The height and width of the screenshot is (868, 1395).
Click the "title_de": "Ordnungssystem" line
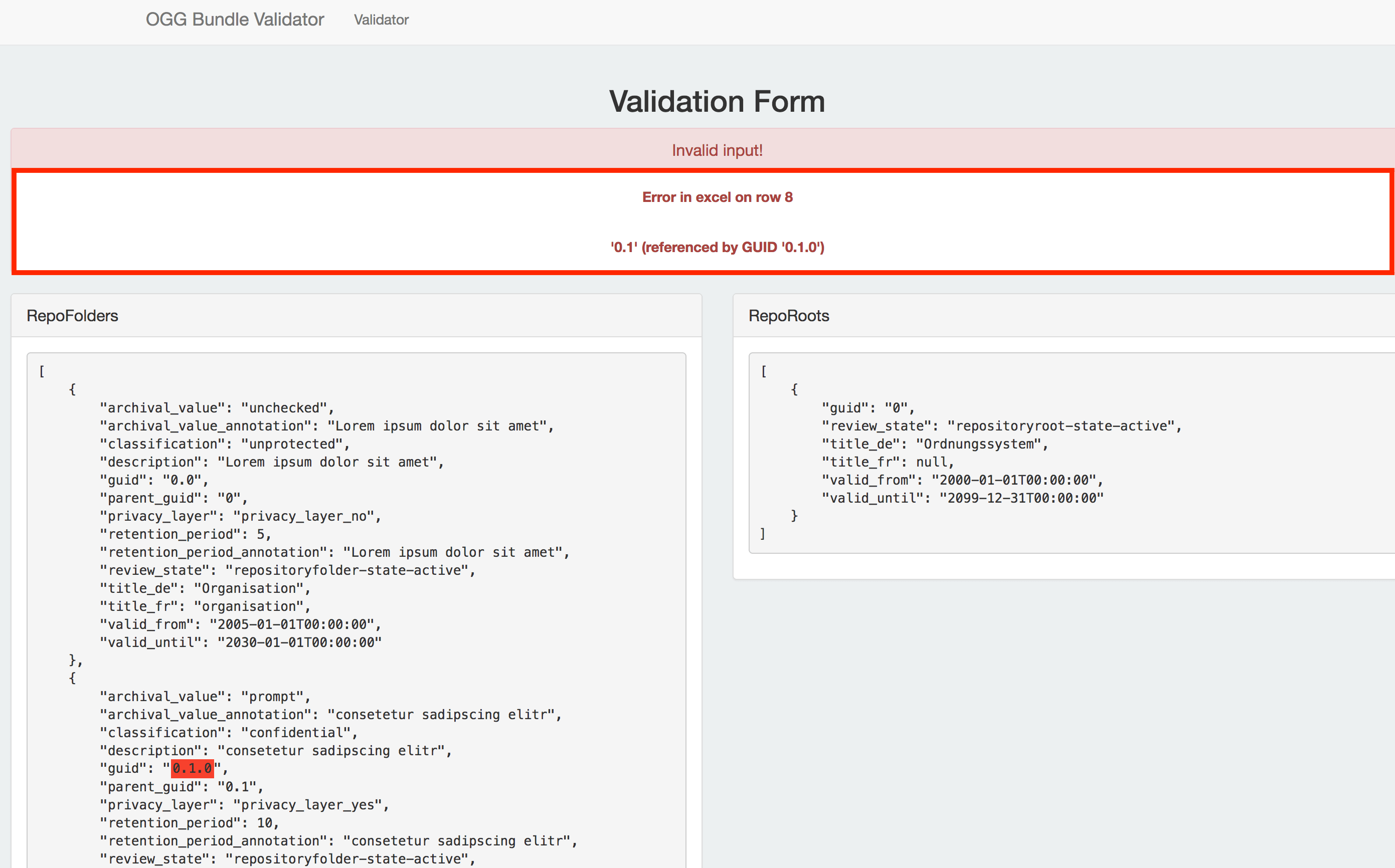click(x=934, y=445)
